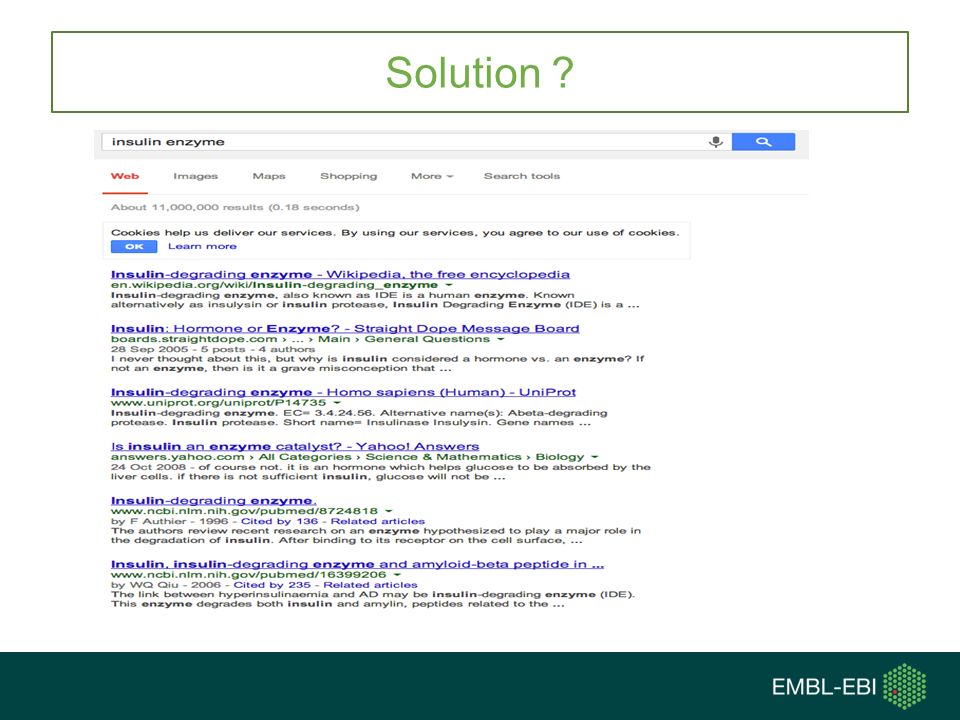
Task: Click '28 Sep 2005 - 5 posts' text
Action: coord(178,350)
